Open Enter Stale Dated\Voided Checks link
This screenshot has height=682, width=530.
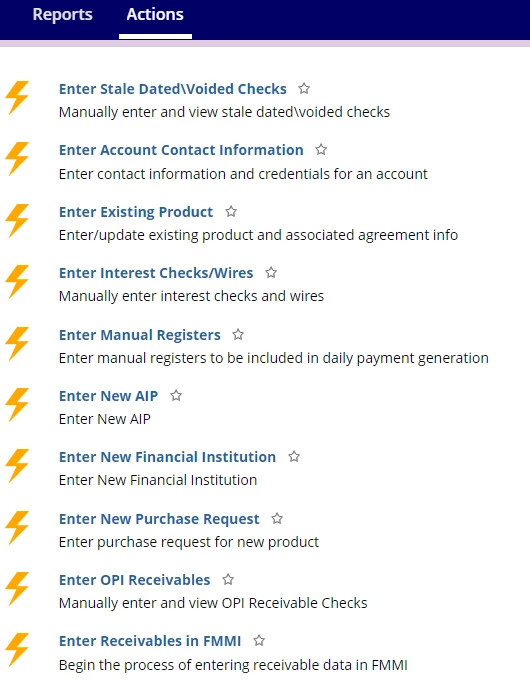pyautogui.click(x=173, y=89)
